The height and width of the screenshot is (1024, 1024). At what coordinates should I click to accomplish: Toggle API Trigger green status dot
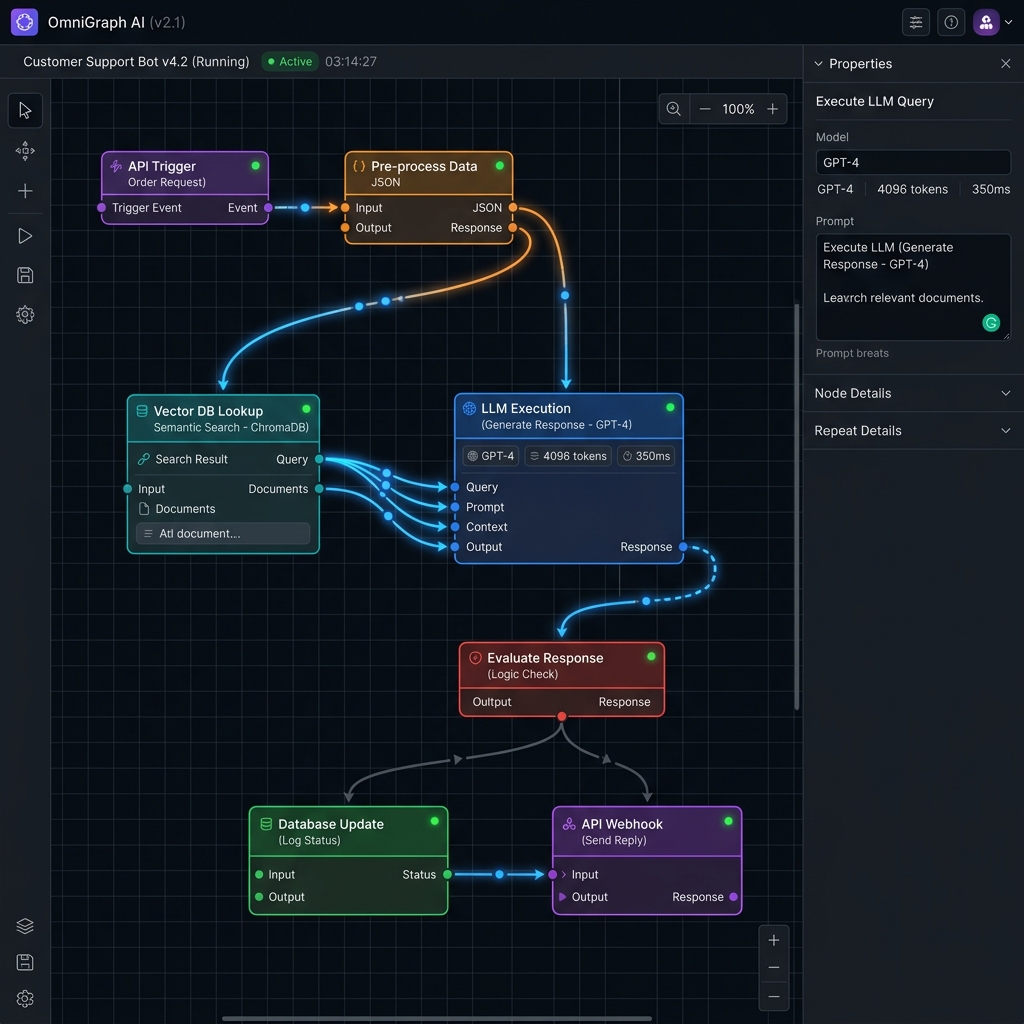255,166
